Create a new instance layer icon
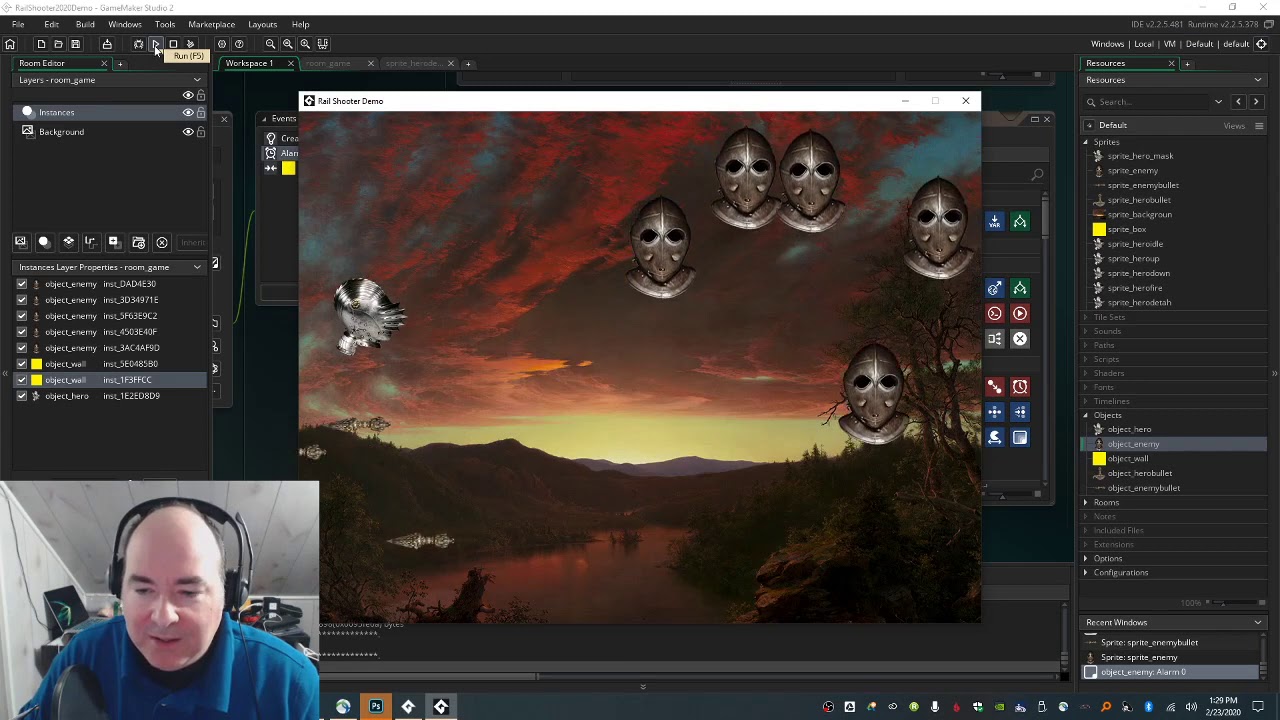This screenshot has width=1280, height=720. click(44, 242)
